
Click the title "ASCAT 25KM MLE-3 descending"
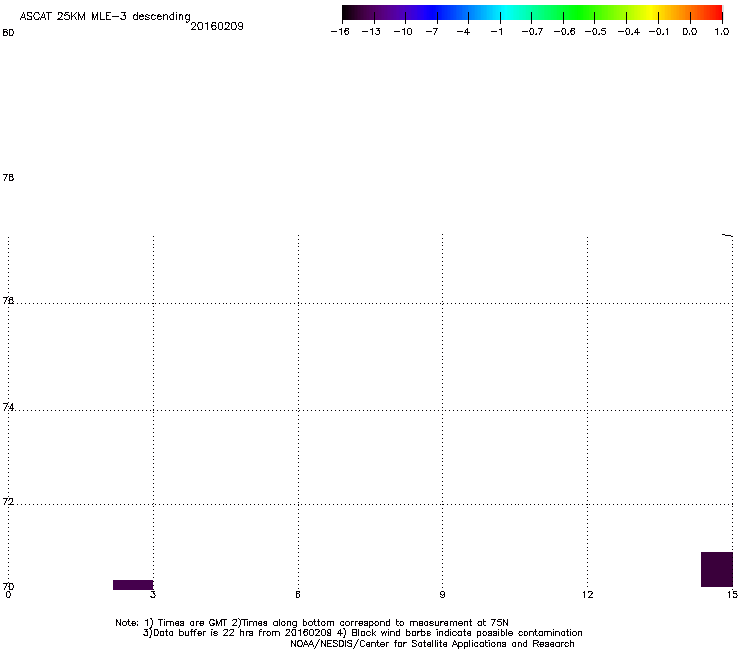click(x=105, y=16)
